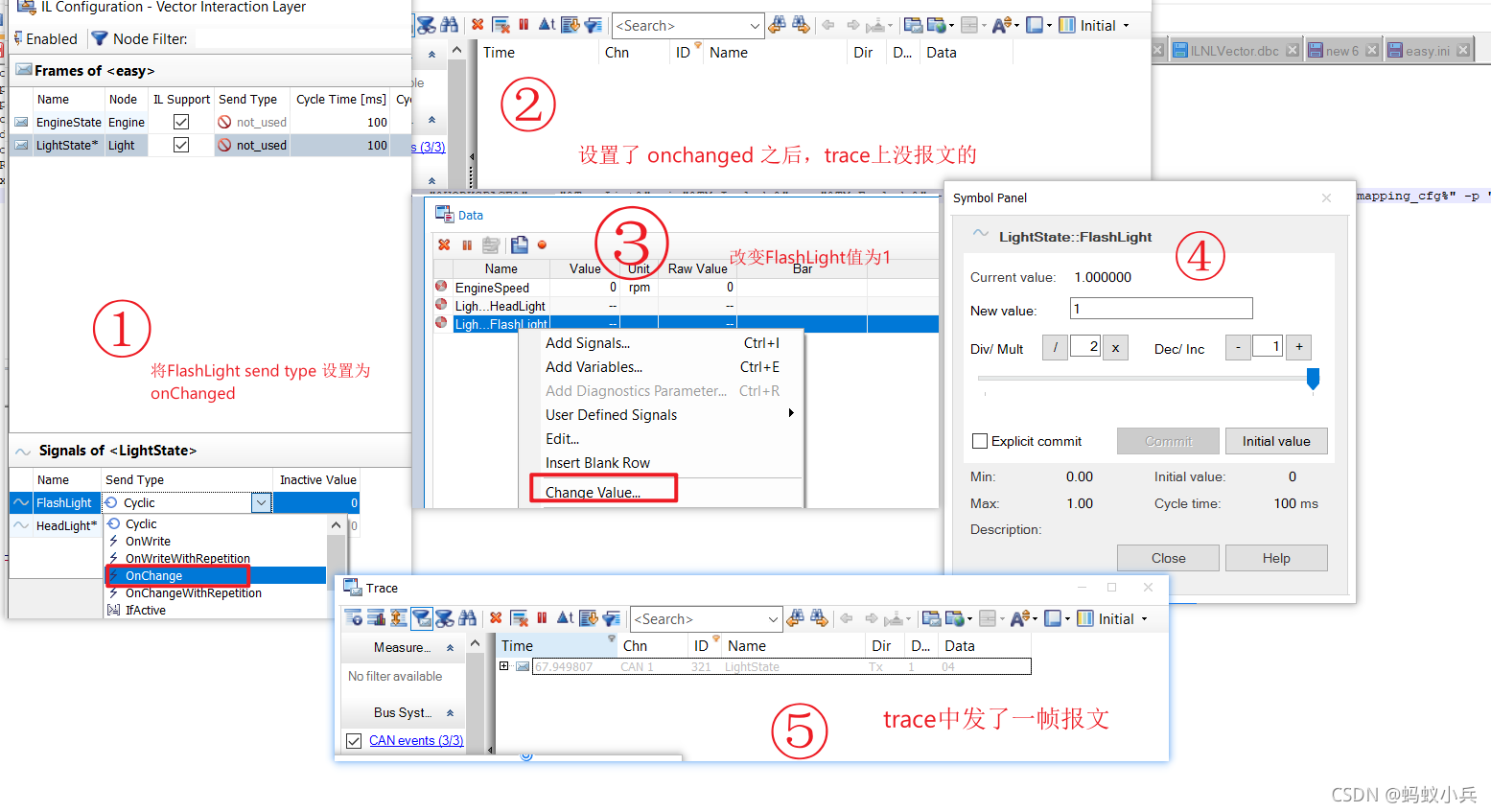The width and height of the screenshot is (1491, 812).
Task: Click the Node Filter funnel icon
Action: click(99, 38)
